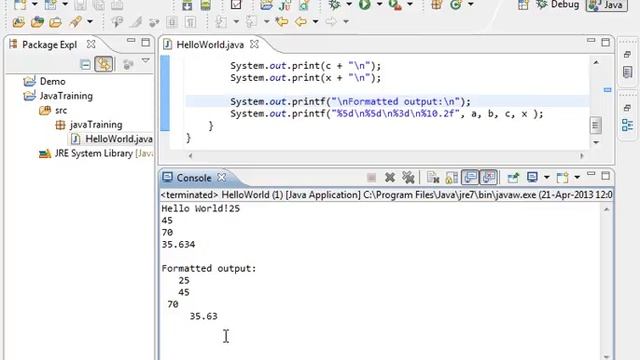Navigate back with the yellow left arrow
This screenshot has width=640, height=360.
tap(300, 21)
